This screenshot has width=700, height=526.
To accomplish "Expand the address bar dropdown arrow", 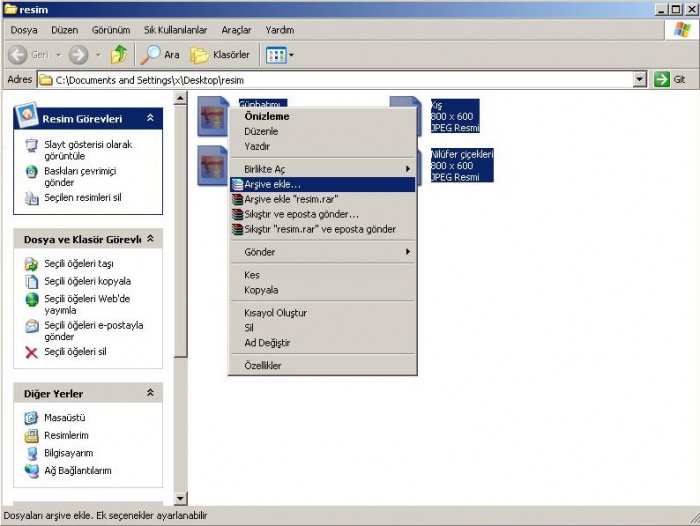I will (640, 79).
